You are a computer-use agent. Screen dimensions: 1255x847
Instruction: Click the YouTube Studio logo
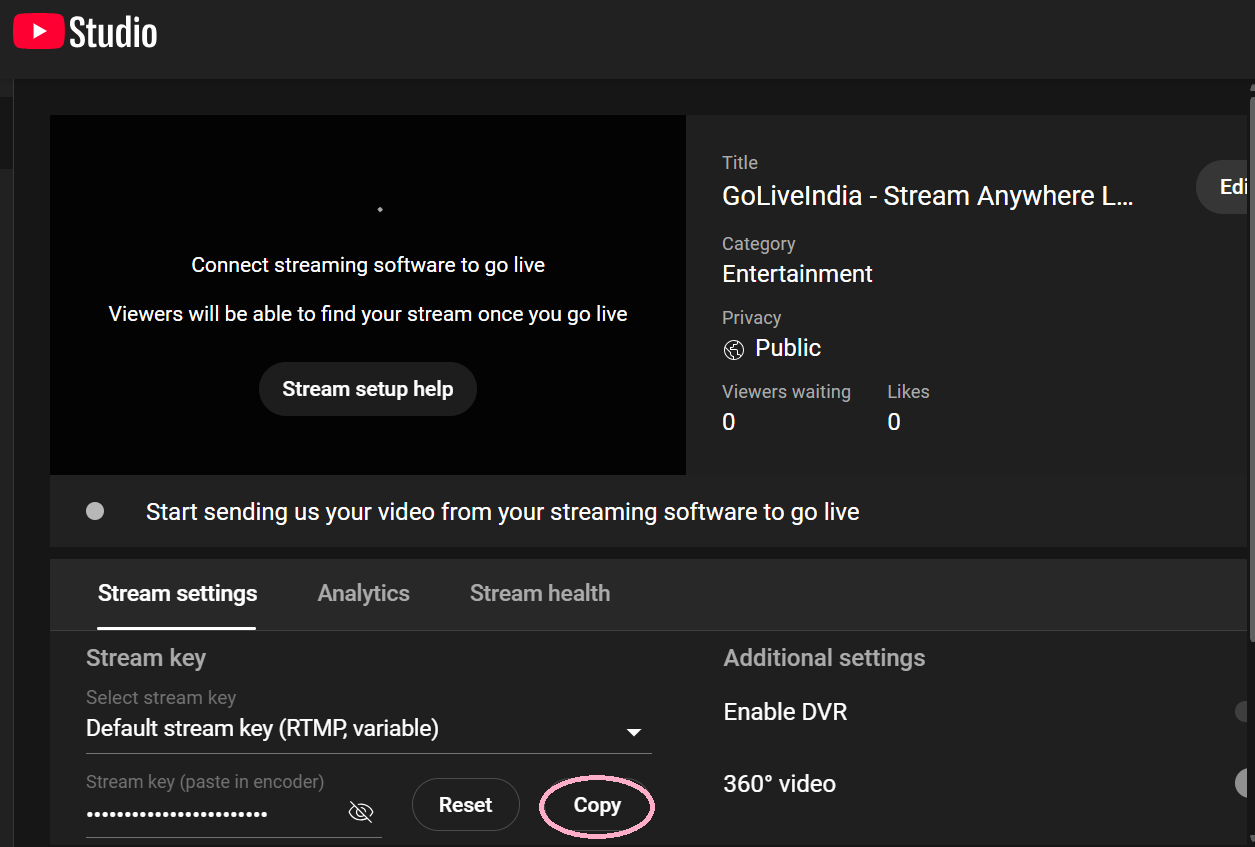85,32
